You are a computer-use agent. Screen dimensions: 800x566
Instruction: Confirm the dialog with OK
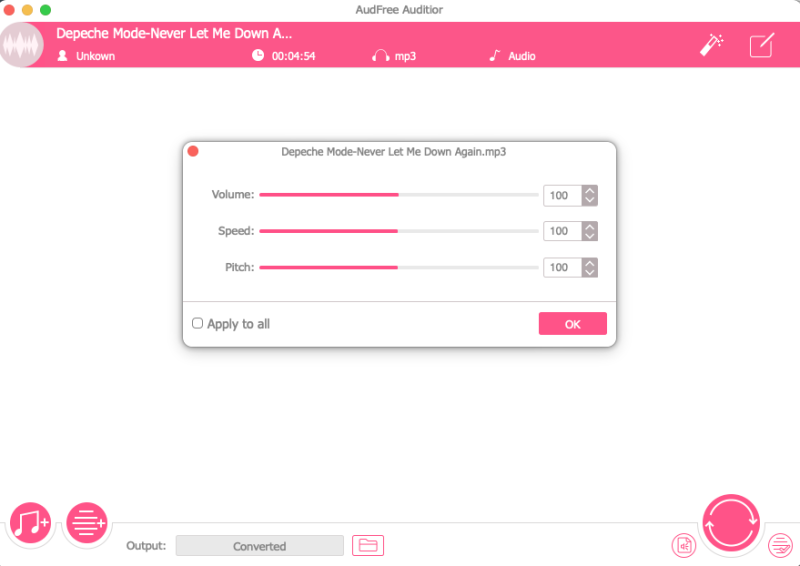[572, 324]
